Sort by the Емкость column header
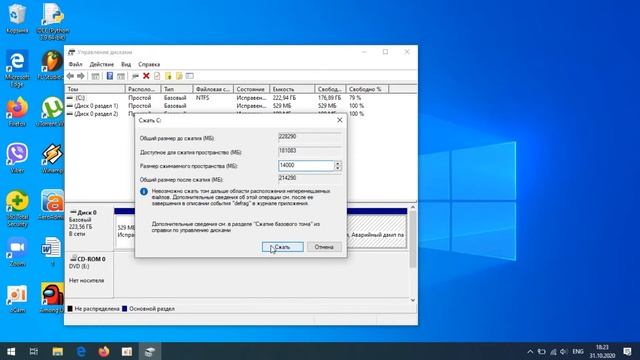 point(292,89)
